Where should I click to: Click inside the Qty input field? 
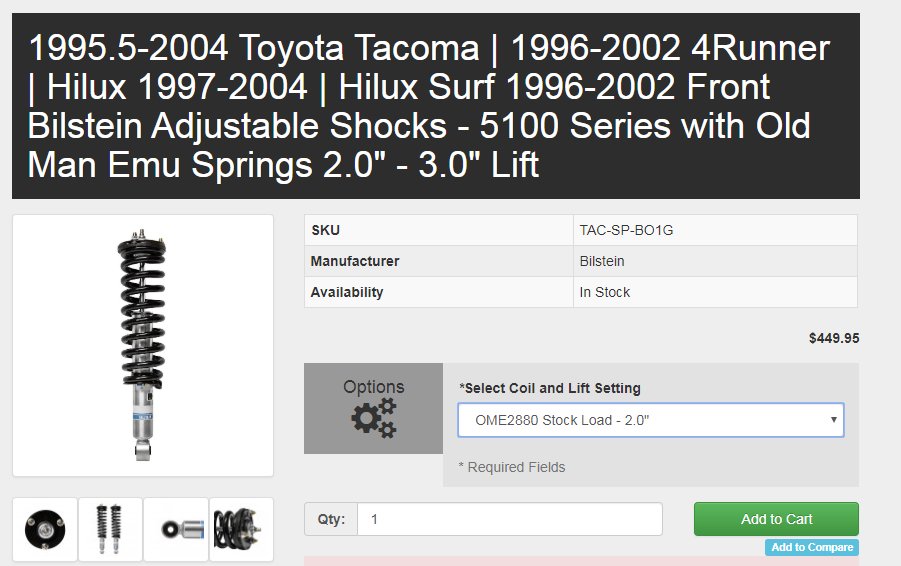[510, 519]
